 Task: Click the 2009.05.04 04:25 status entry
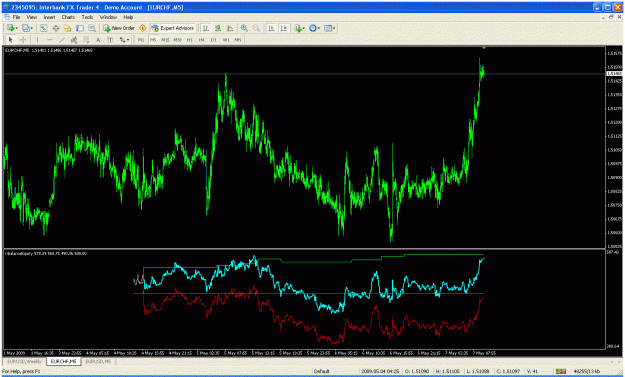[380, 371]
